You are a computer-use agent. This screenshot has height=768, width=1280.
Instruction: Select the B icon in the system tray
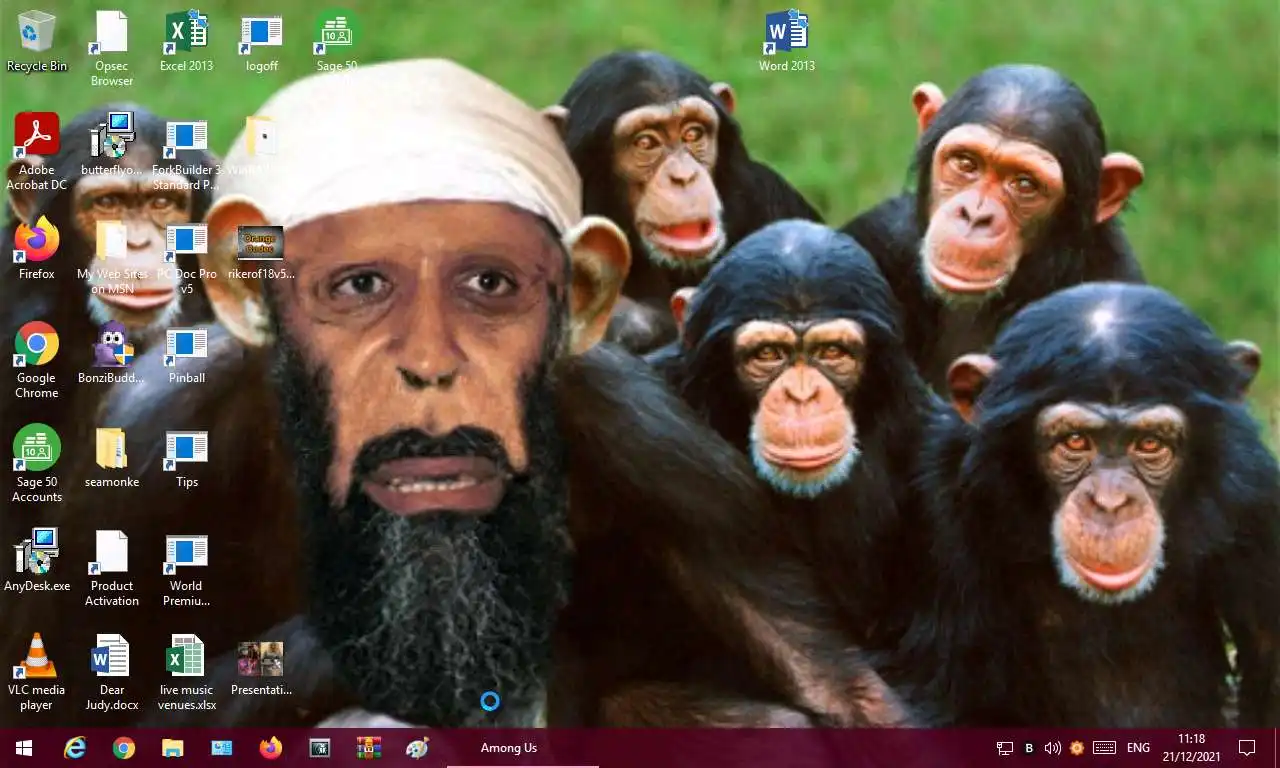point(1029,748)
